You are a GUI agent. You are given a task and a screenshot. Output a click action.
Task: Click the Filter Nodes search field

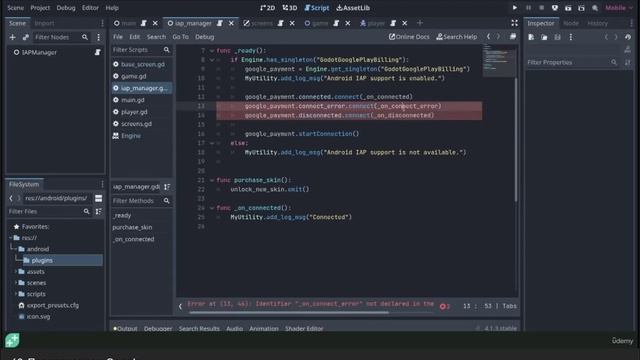coord(61,37)
